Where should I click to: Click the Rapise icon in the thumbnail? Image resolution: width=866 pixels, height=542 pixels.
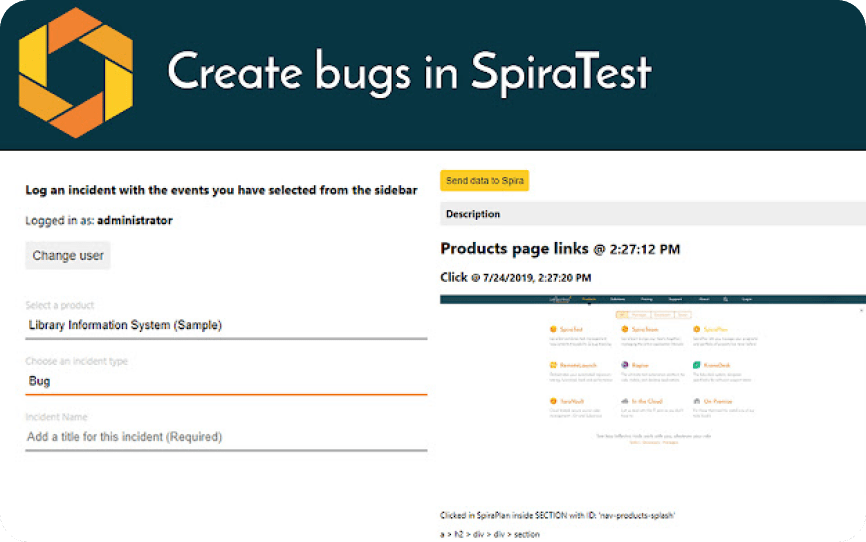click(624, 366)
